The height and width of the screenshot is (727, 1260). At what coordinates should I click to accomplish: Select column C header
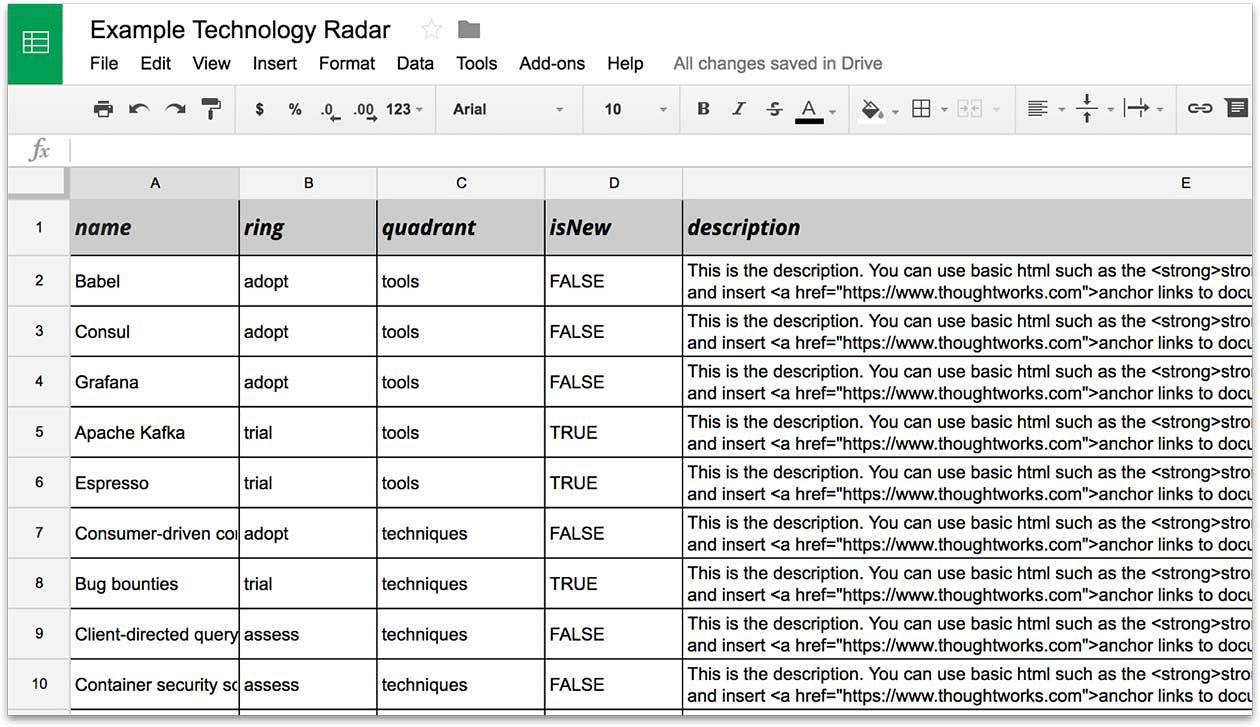pos(461,183)
